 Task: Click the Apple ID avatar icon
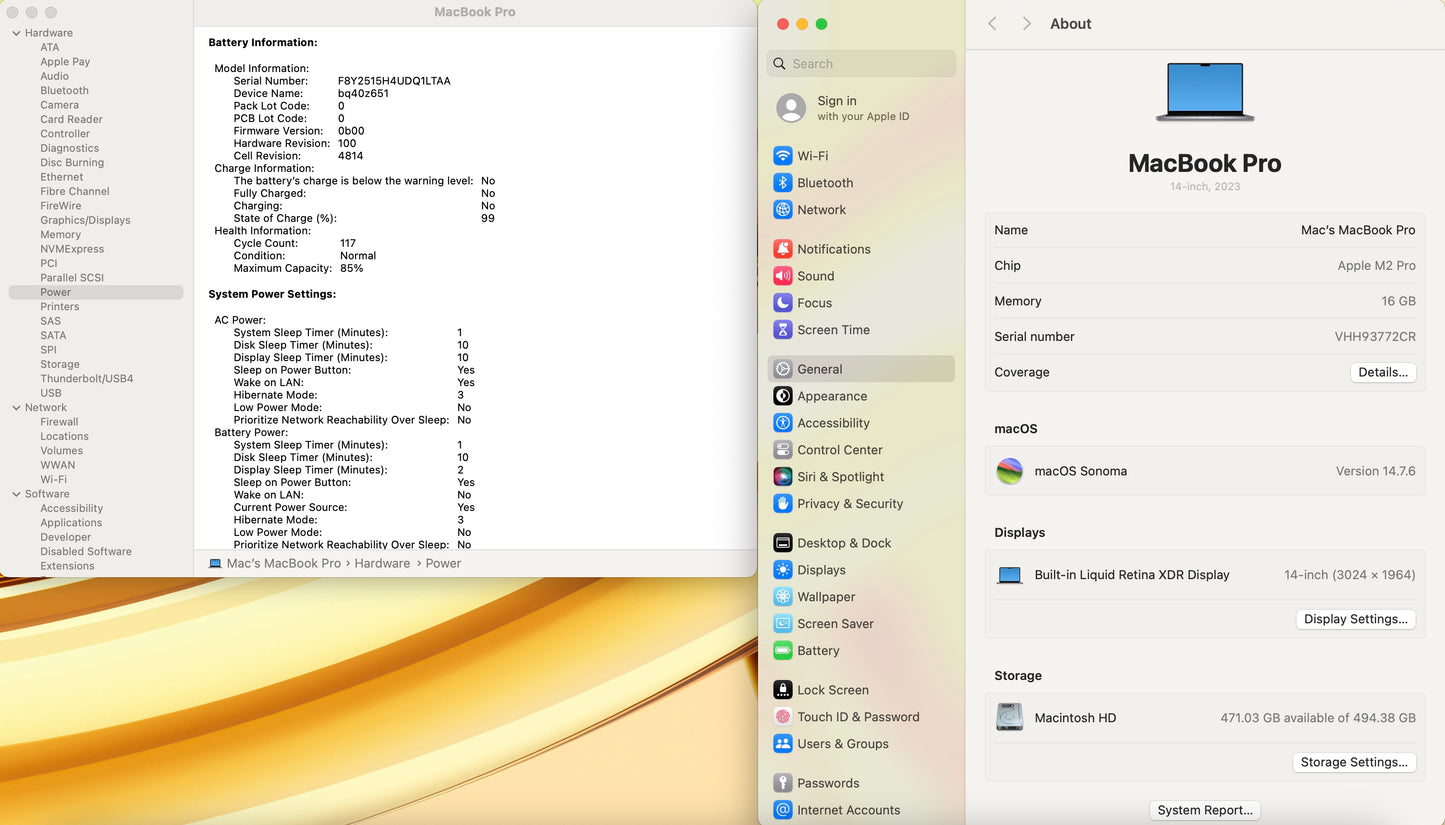click(791, 108)
